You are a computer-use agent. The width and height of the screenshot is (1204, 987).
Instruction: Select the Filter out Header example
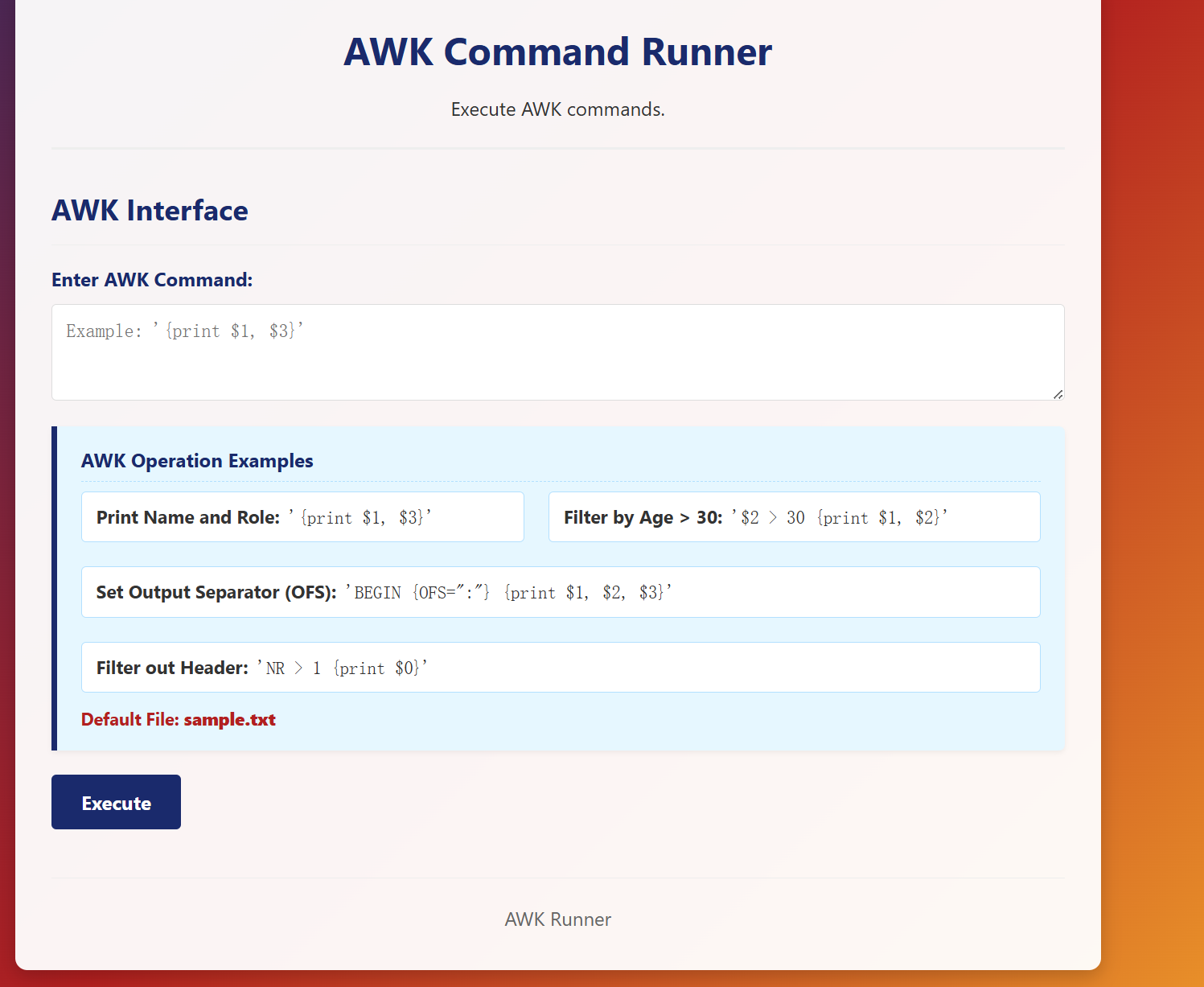tap(561, 668)
